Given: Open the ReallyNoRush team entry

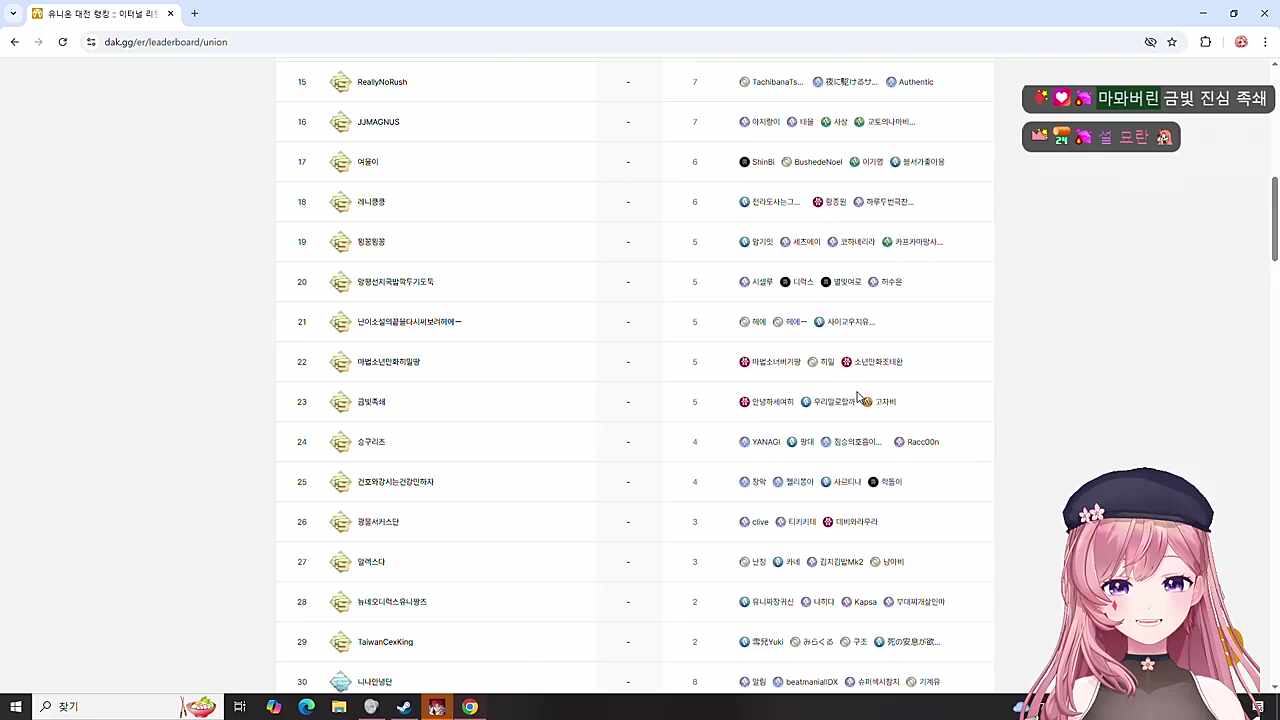Looking at the screenshot, I should (382, 82).
